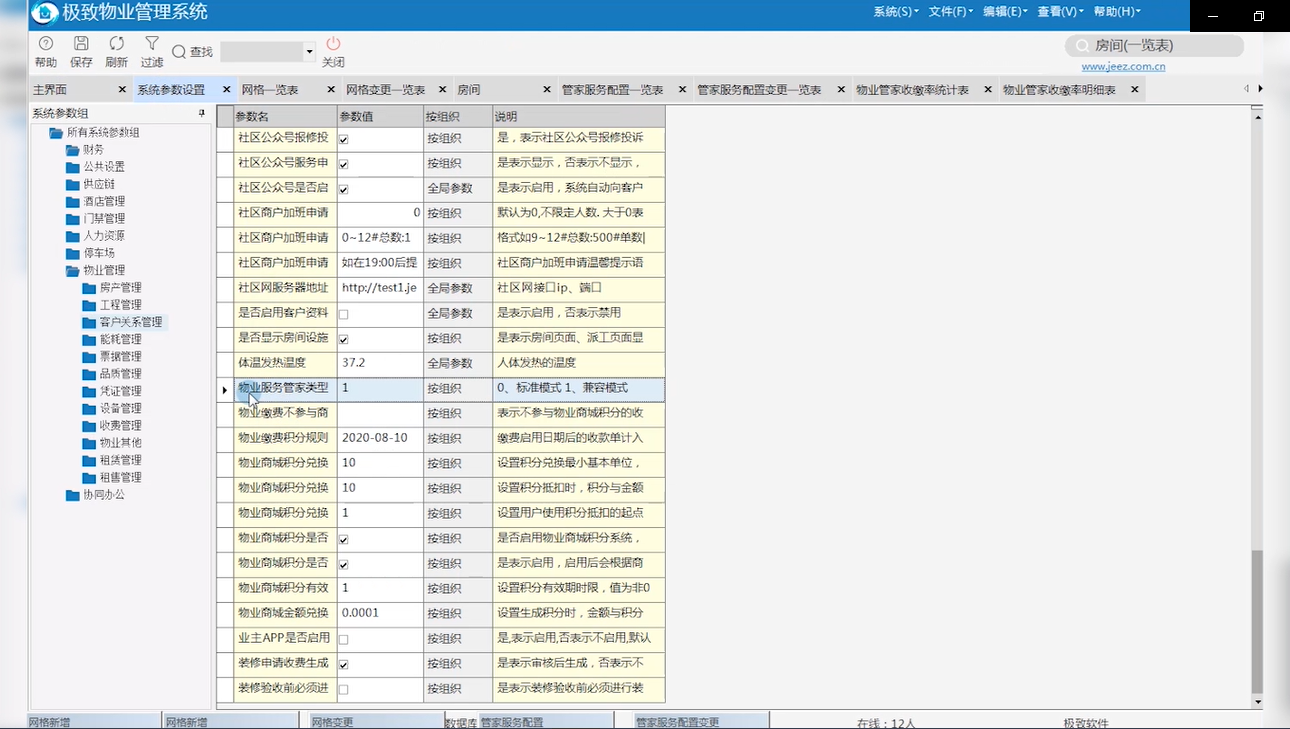This screenshot has height=729, width=1290.
Task: Open the 酒店管理 folder in the tree
Action: [95, 201]
